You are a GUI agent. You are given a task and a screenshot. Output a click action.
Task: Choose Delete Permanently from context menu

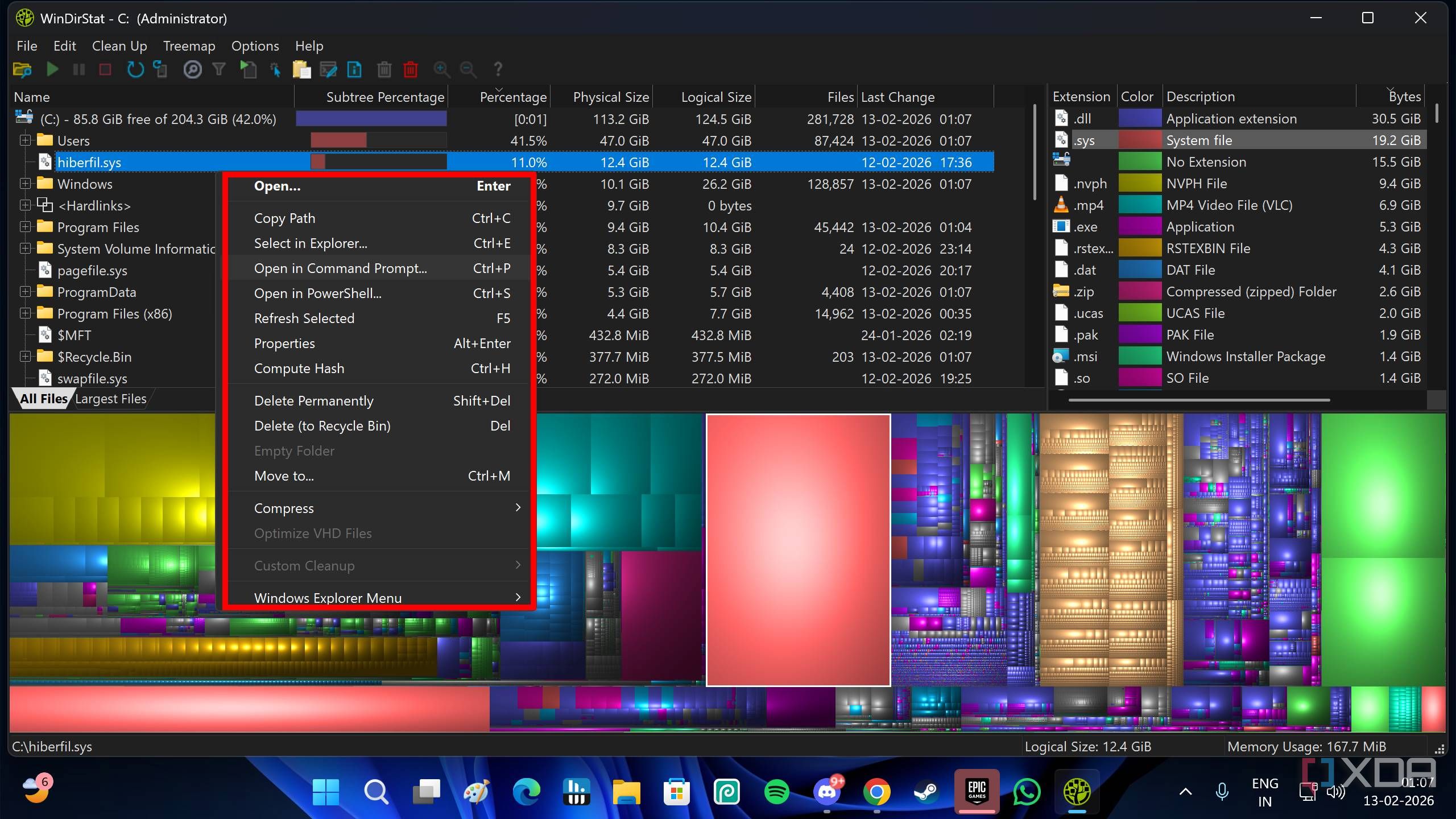click(379, 400)
